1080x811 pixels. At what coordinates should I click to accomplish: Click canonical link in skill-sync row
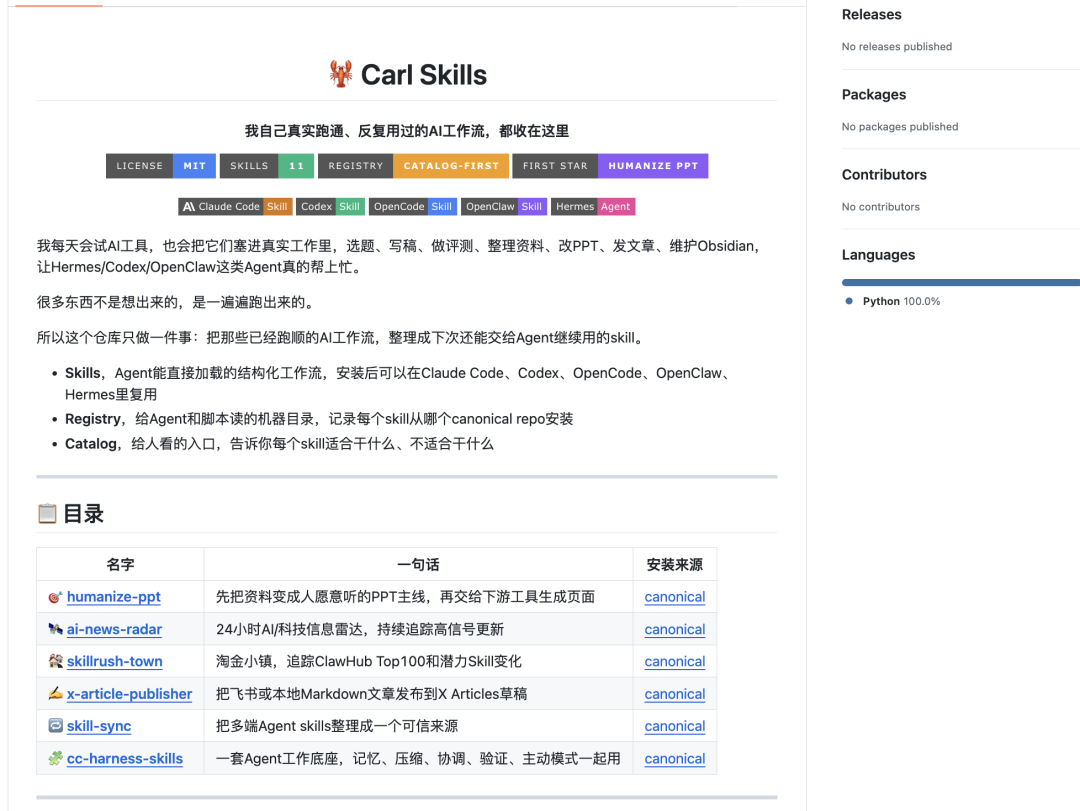[x=675, y=726]
